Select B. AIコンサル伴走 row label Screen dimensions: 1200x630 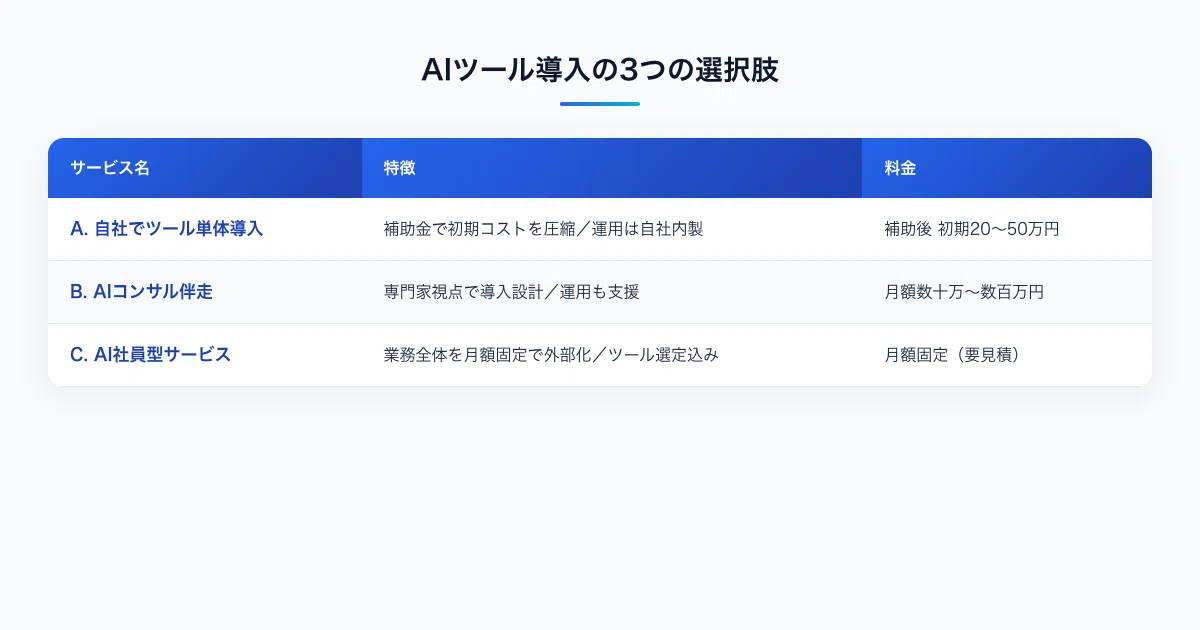141,292
